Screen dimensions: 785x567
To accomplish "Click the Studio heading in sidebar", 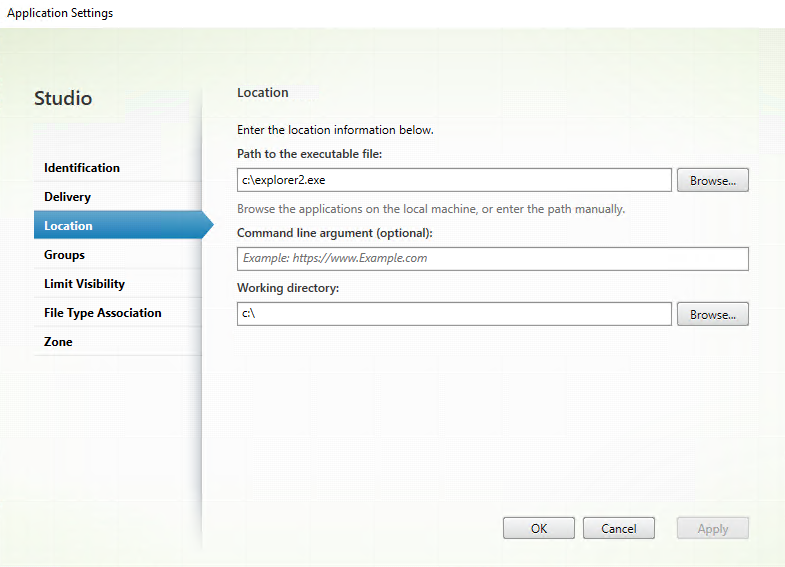I will pyautogui.click(x=63, y=99).
